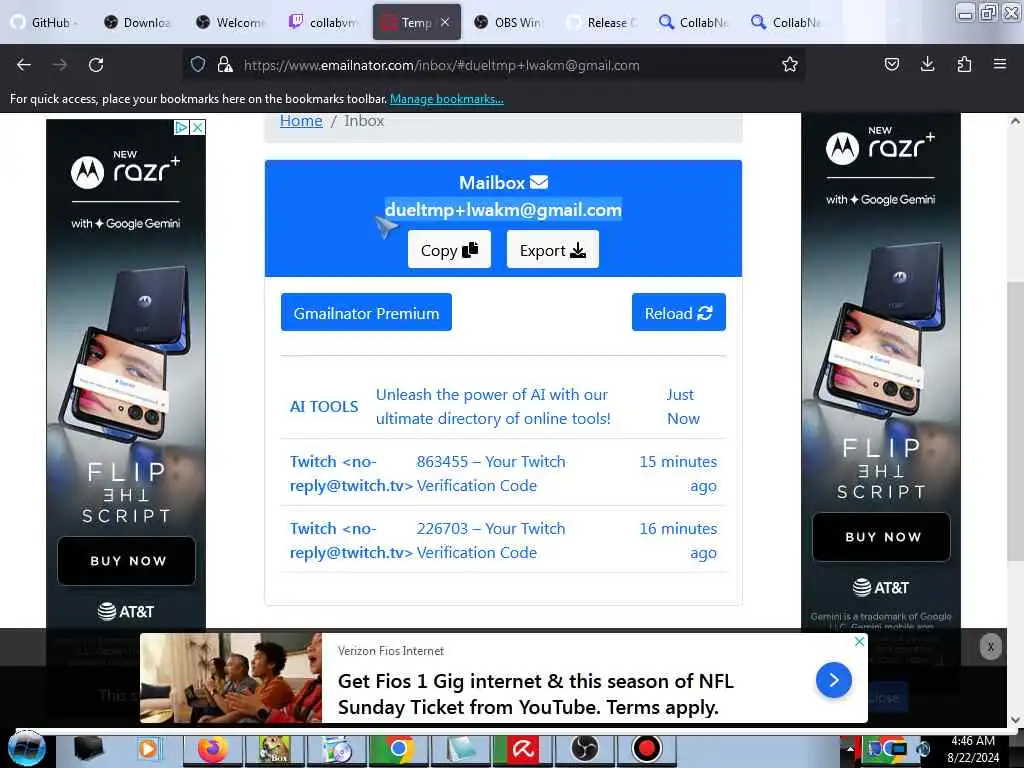Open OBS Studio from the taskbar
1024x768 pixels.
click(x=584, y=749)
